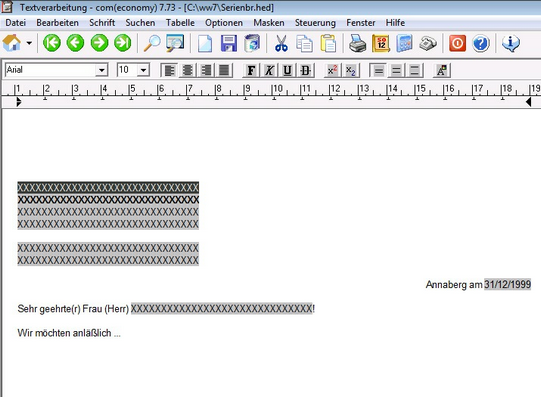This screenshot has height=397, width=541.
Task: Set single line spacing
Action: (378, 71)
